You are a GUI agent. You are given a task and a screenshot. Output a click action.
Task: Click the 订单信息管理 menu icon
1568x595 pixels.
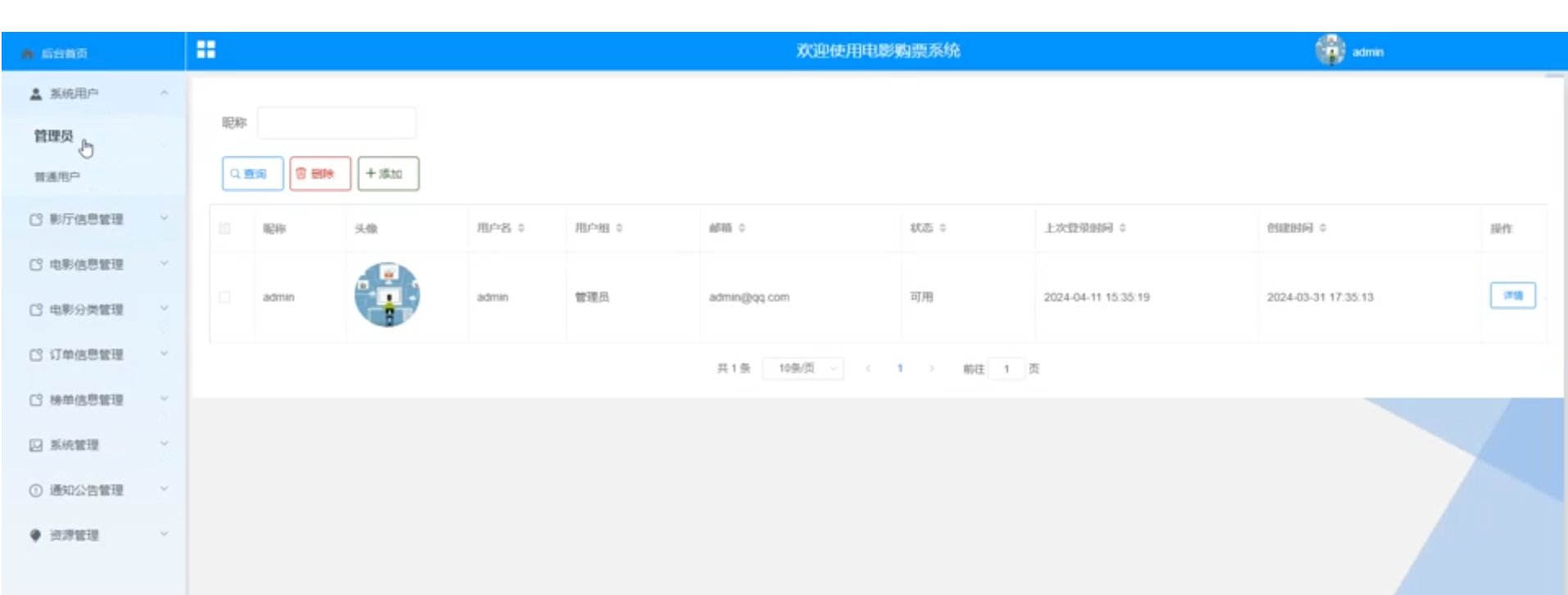[35, 354]
